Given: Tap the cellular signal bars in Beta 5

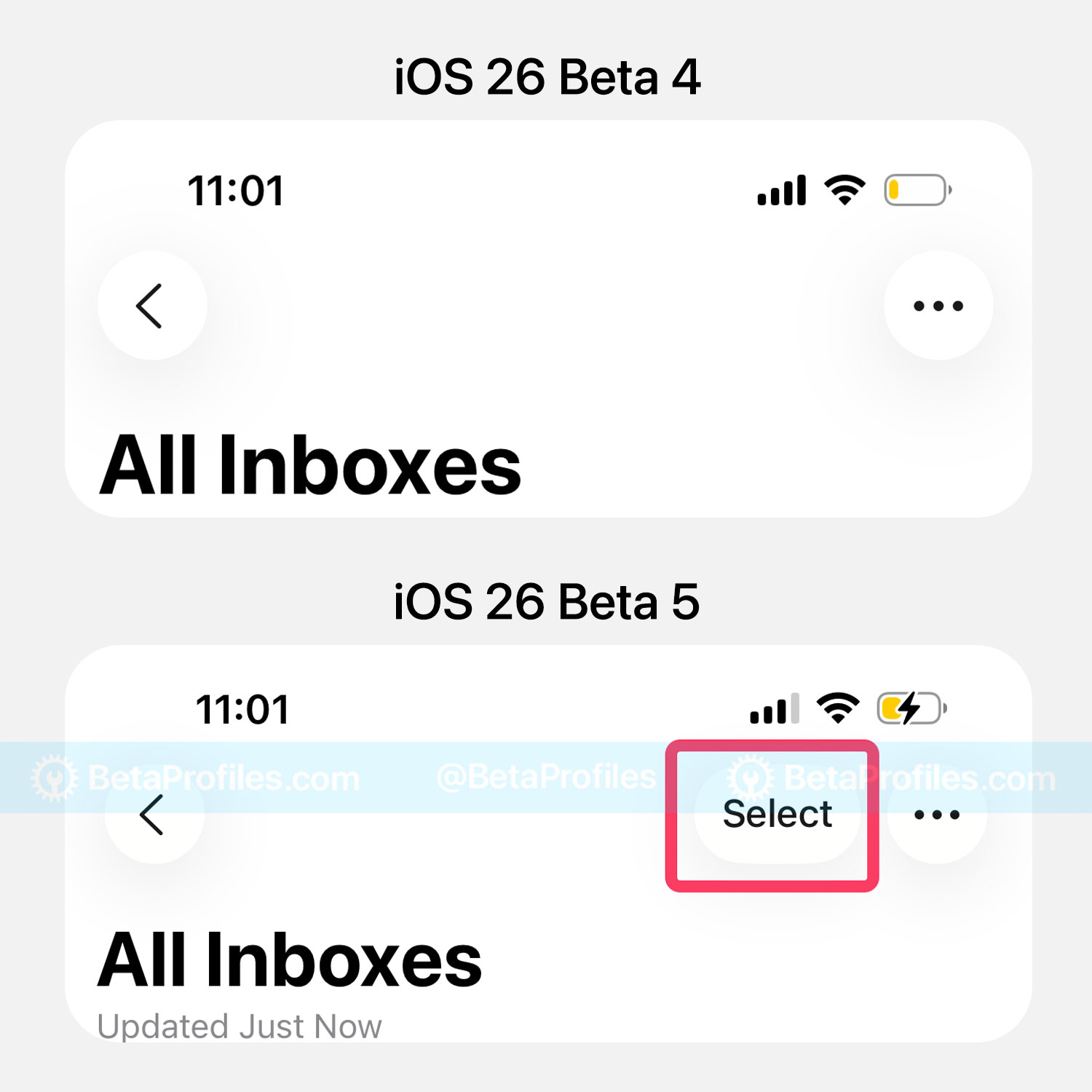Looking at the screenshot, I should click(x=775, y=708).
